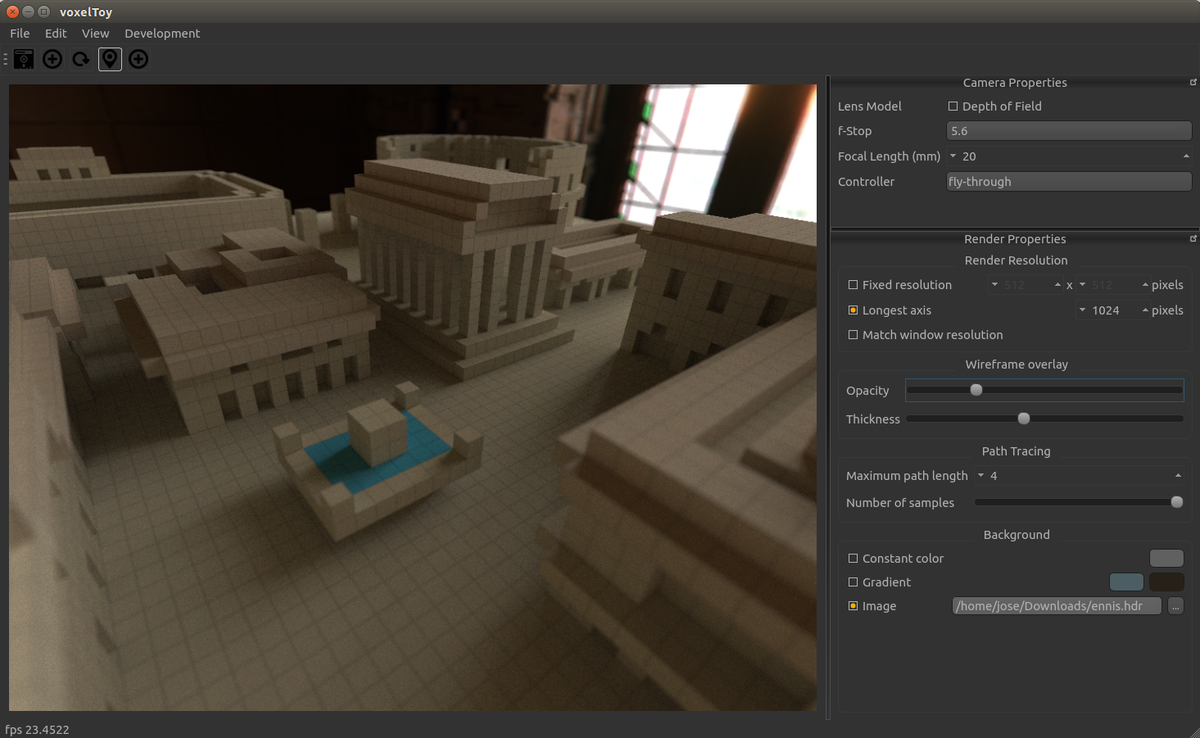
Task: Click the first circled-plus toolbar icon
Action: click(x=52, y=59)
